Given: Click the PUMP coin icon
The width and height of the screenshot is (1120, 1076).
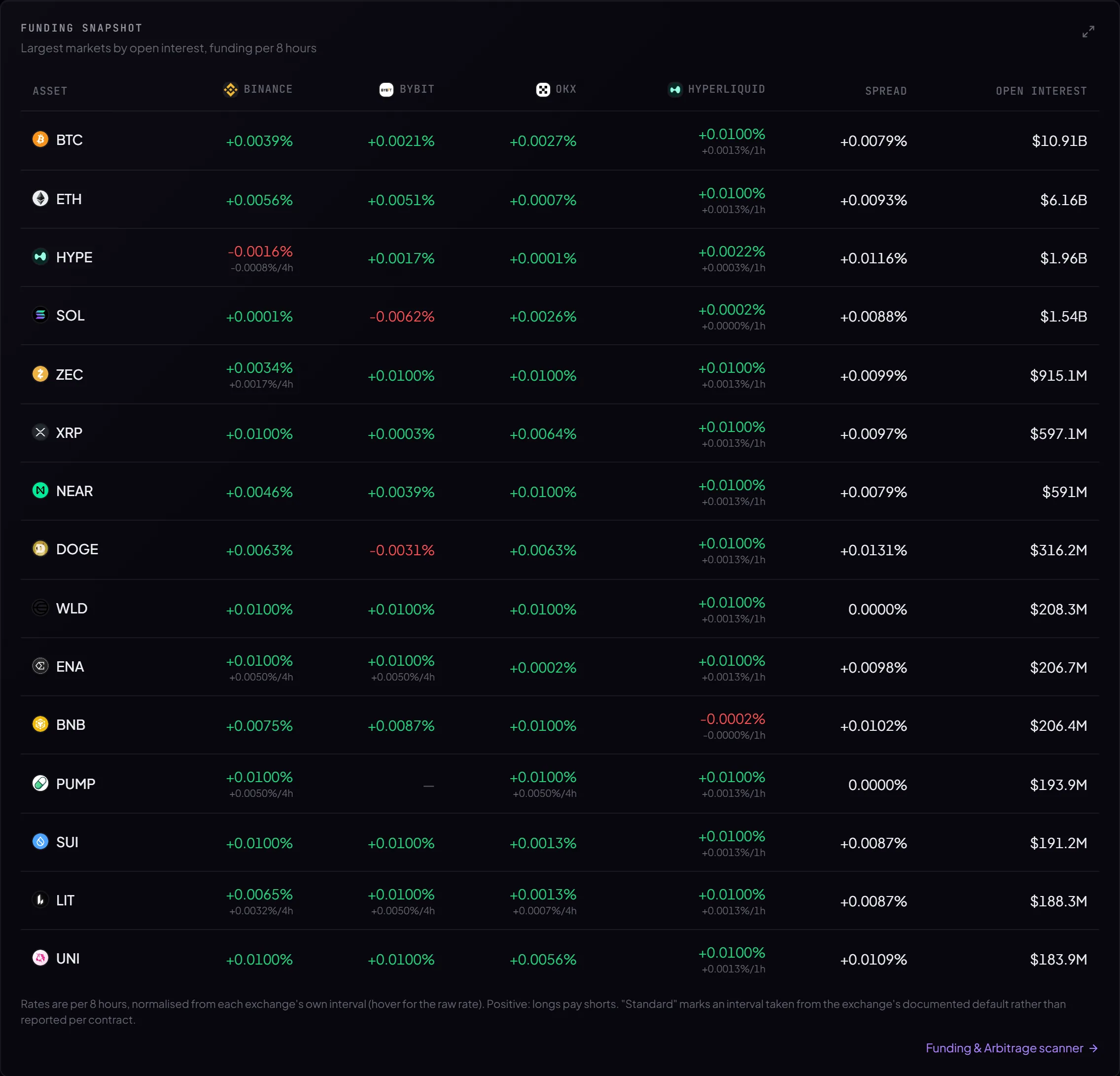Looking at the screenshot, I should tap(40, 783).
